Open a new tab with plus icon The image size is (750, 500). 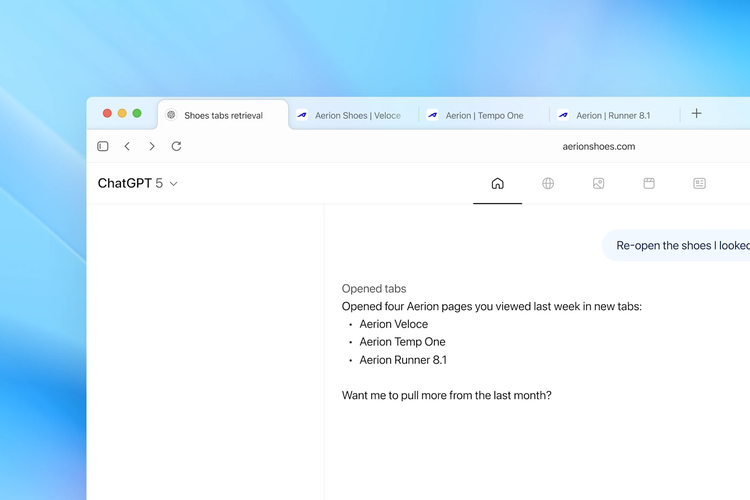[696, 114]
